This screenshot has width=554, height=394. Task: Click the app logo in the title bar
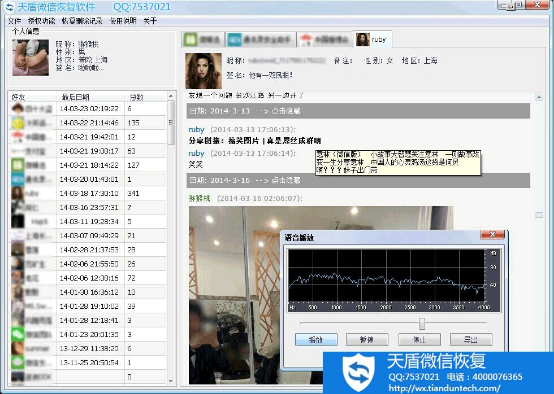[x=9, y=7]
